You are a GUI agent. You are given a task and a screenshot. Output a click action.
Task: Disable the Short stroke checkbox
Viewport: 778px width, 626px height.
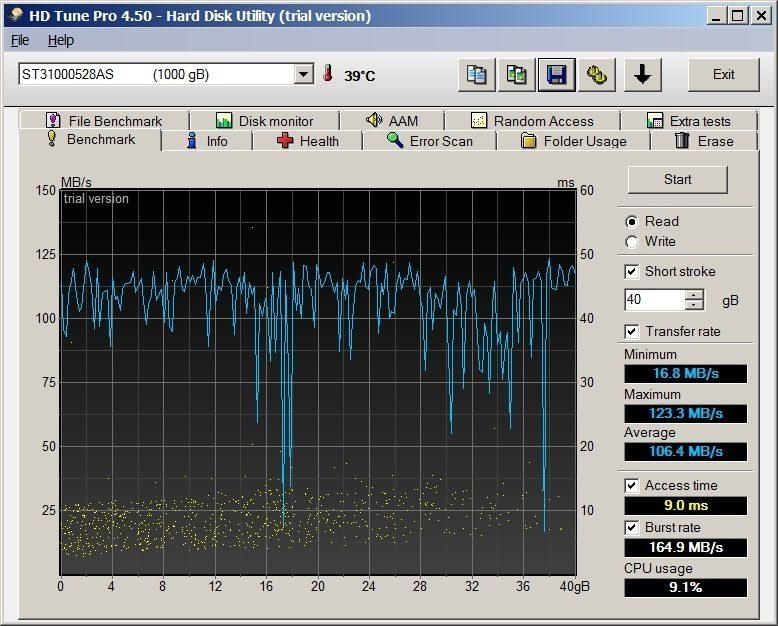(632, 272)
